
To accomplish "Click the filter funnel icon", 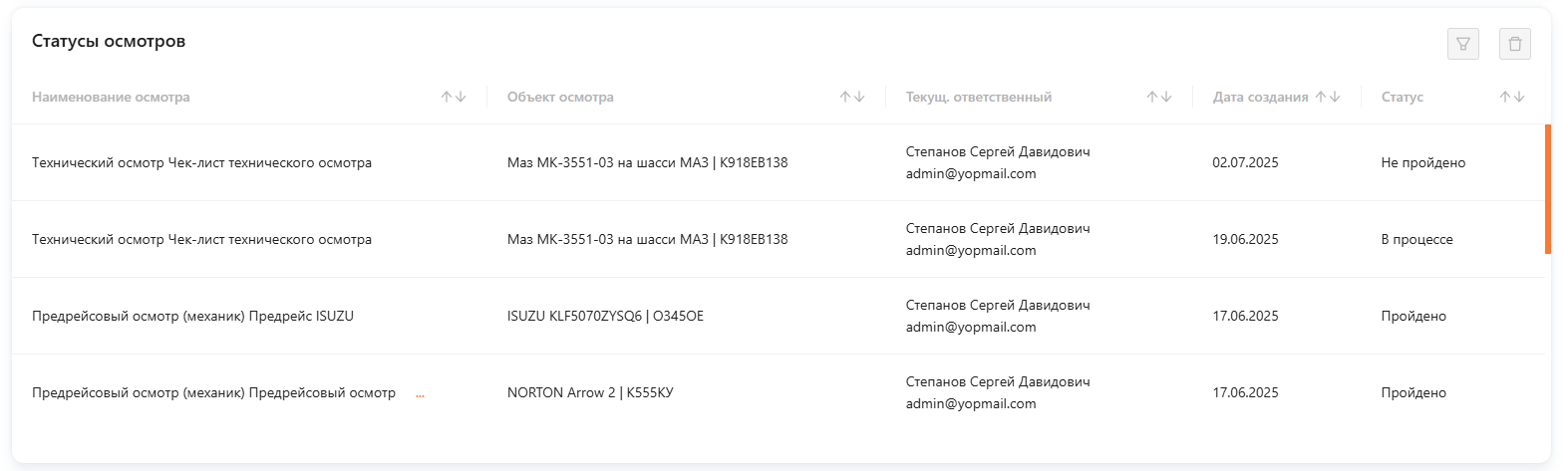I will click(1462, 44).
